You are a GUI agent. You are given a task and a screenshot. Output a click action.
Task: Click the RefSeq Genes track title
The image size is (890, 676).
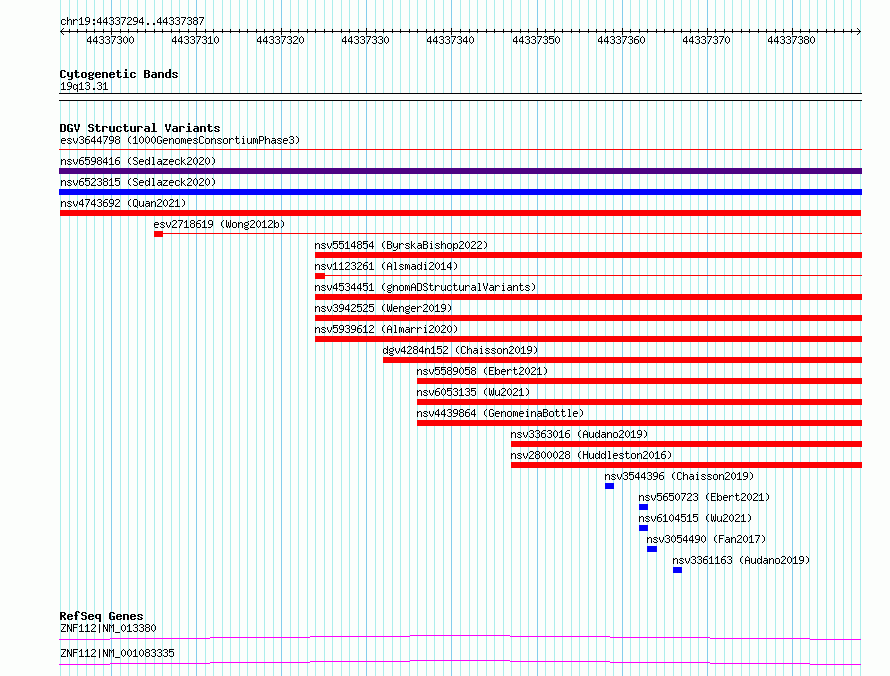(x=101, y=616)
